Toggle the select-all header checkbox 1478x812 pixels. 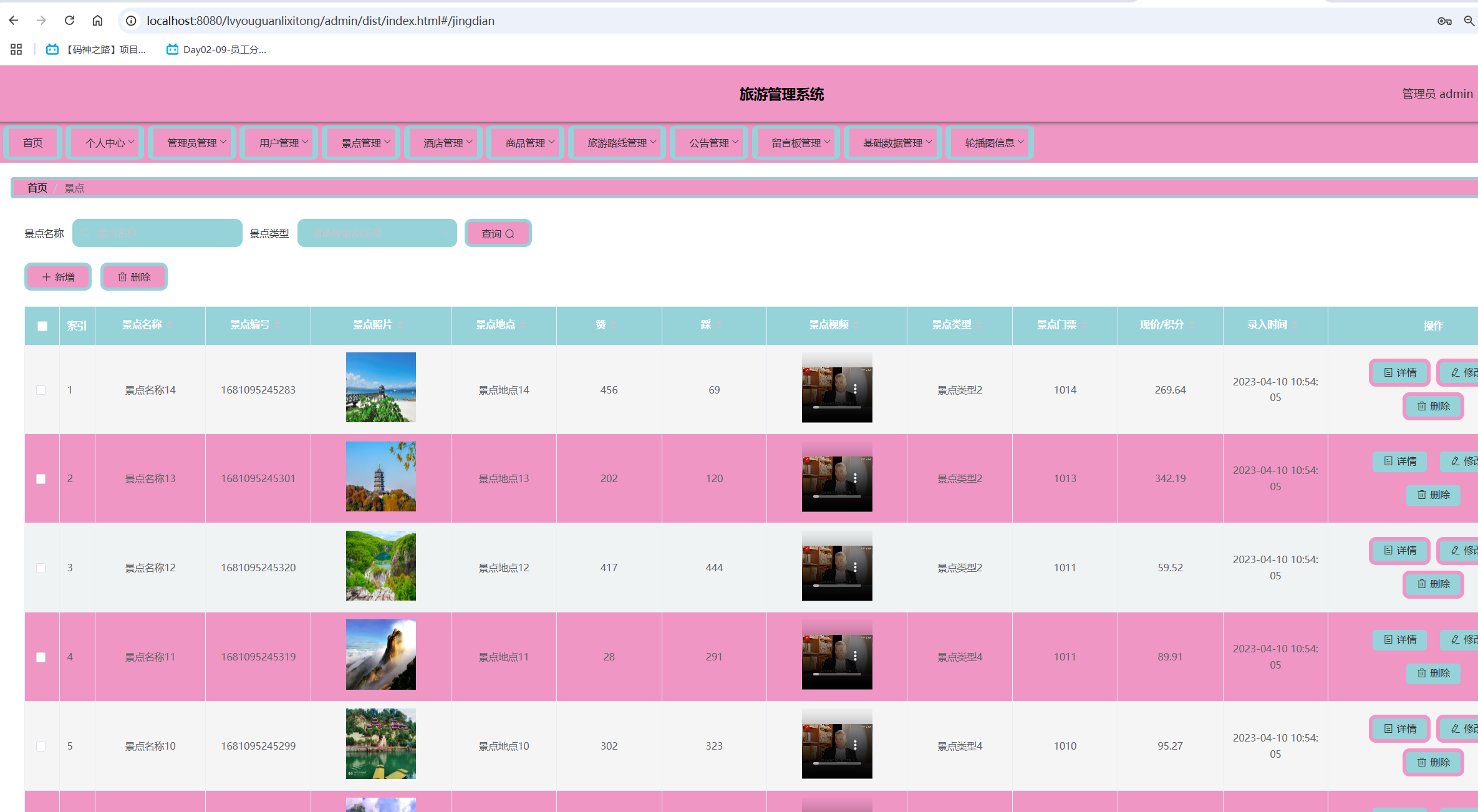[42, 326]
